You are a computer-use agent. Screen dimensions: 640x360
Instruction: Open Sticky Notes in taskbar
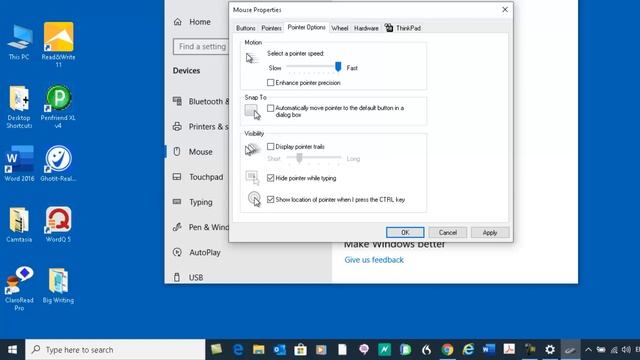click(216, 349)
